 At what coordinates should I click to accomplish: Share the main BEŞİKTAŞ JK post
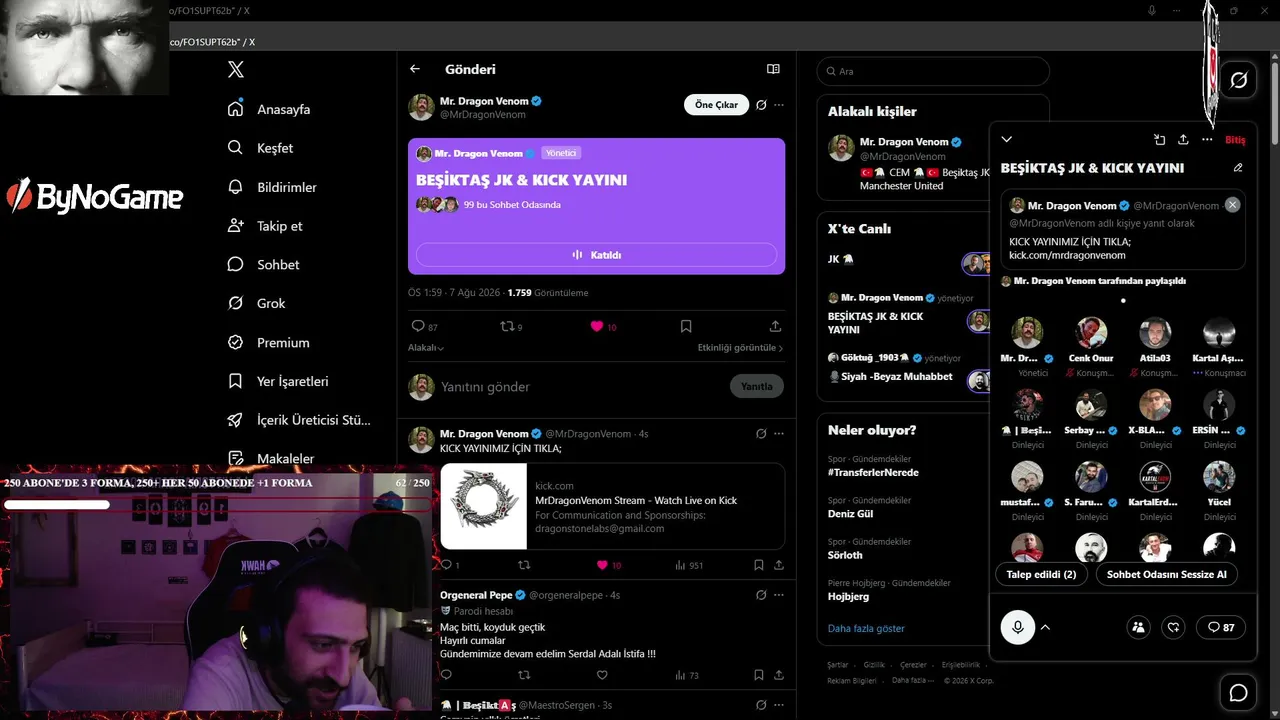775,326
